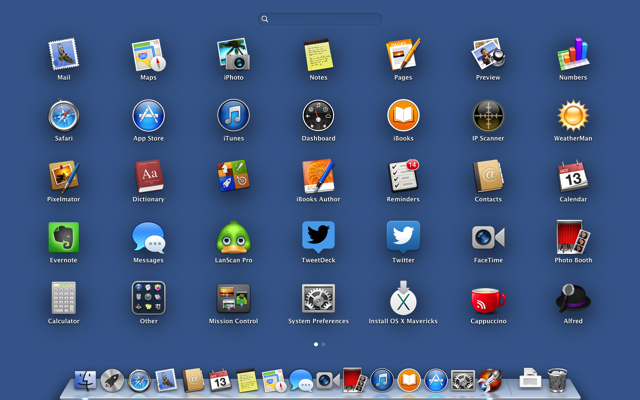Open Safari from the Dock
640x400 pixels.
139,380
